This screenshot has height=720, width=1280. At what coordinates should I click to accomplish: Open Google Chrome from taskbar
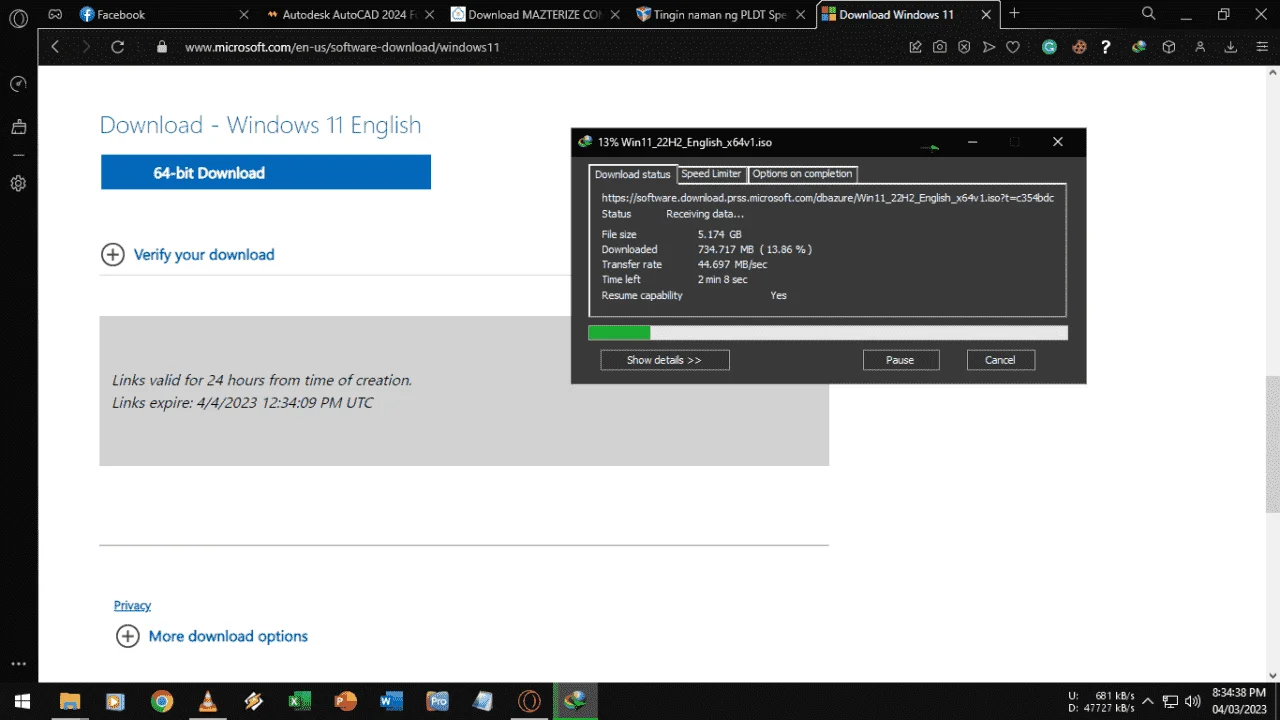click(x=162, y=701)
